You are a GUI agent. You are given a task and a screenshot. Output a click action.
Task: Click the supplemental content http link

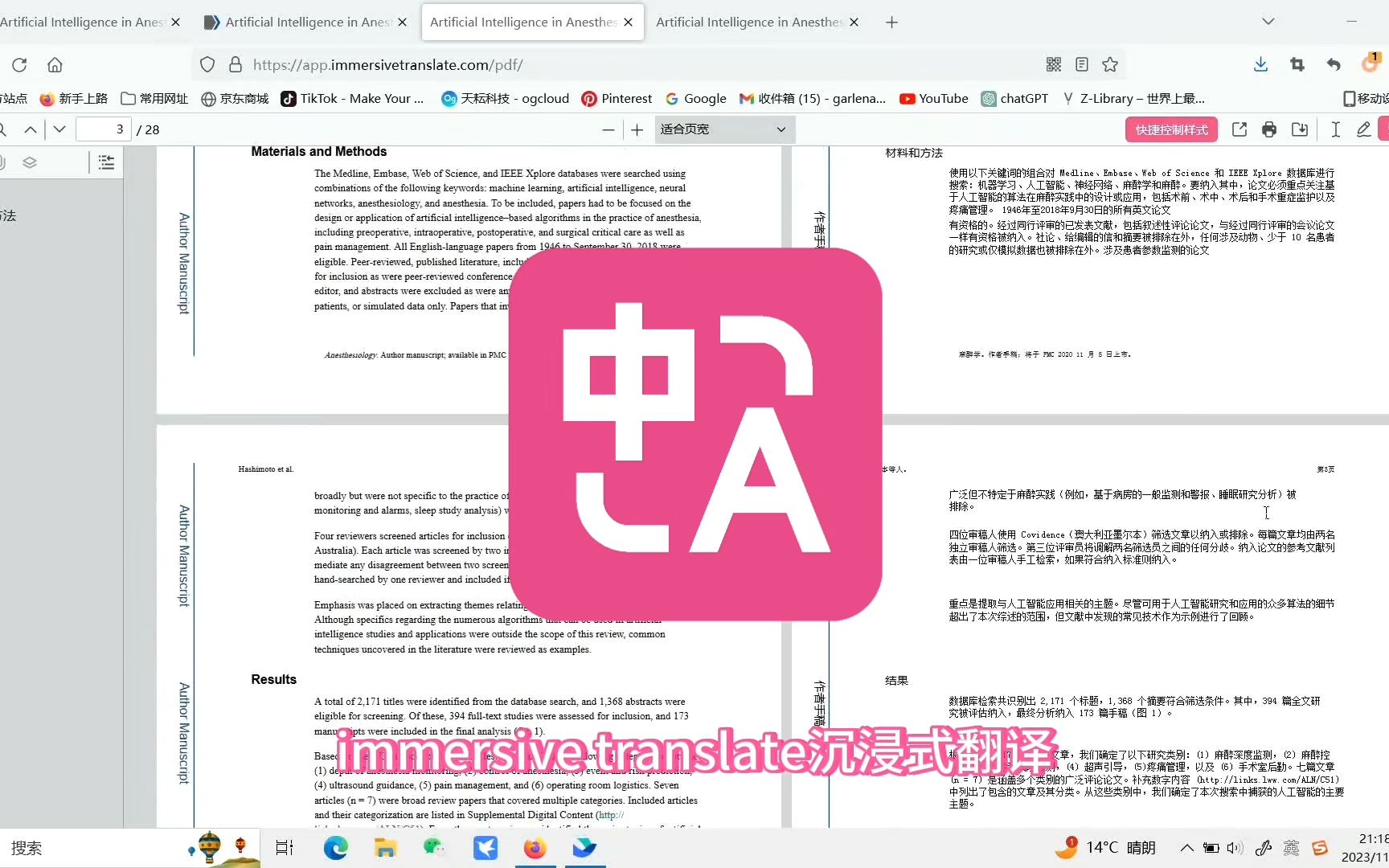pyautogui.click(x=611, y=815)
